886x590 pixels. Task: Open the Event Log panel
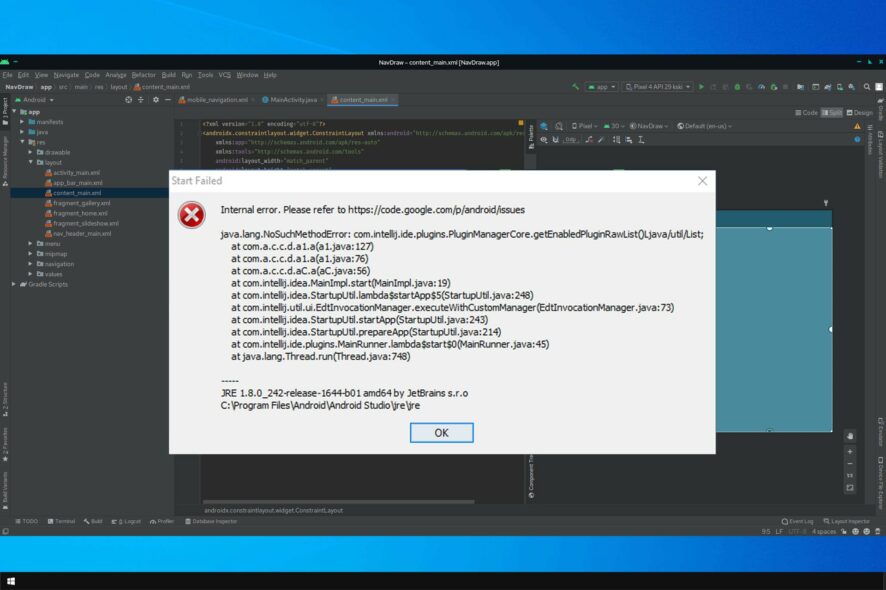[x=797, y=522]
